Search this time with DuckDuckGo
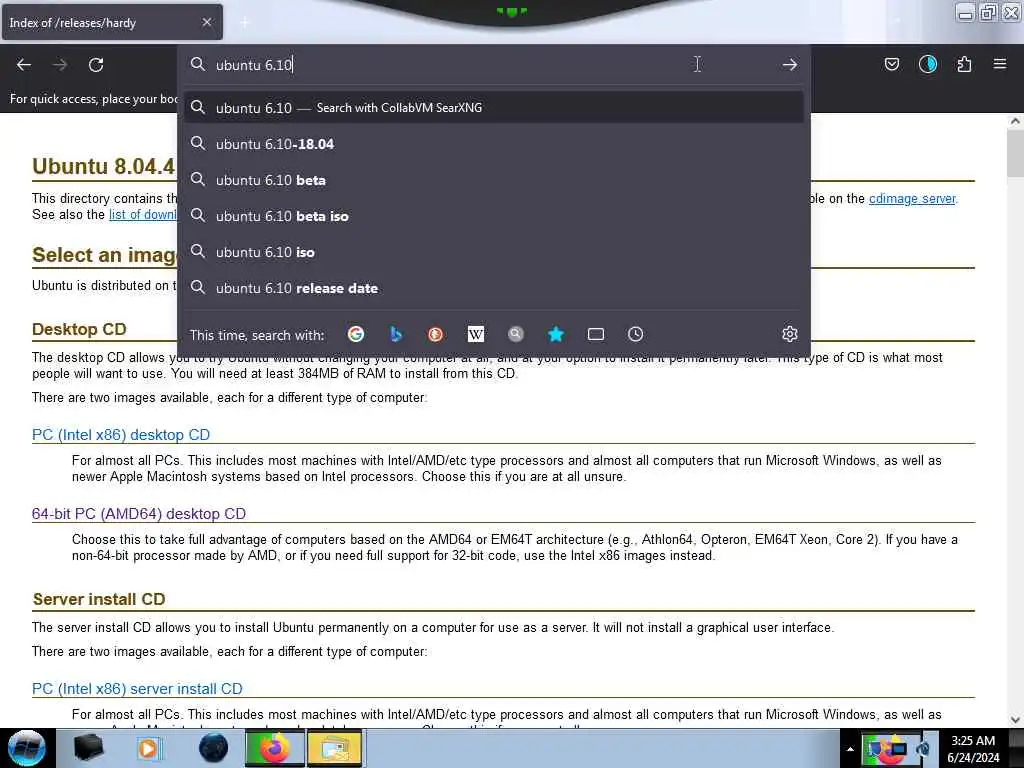Screen dimensions: 1024x768 tap(436, 334)
